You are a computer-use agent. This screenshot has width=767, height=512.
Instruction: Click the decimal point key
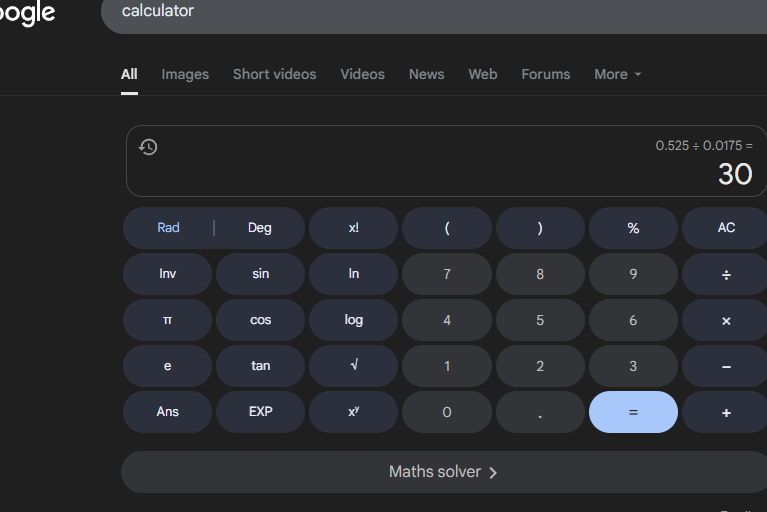[x=540, y=412]
